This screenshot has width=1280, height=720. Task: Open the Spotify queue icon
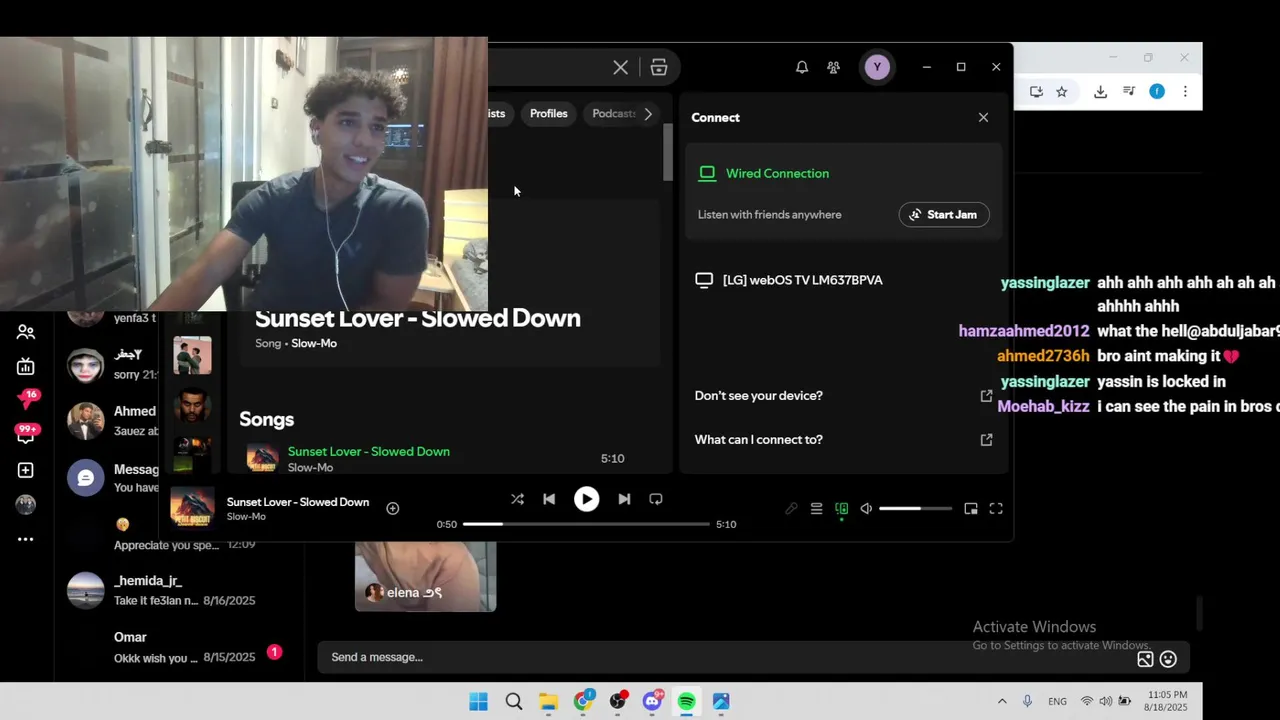click(816, 509)
